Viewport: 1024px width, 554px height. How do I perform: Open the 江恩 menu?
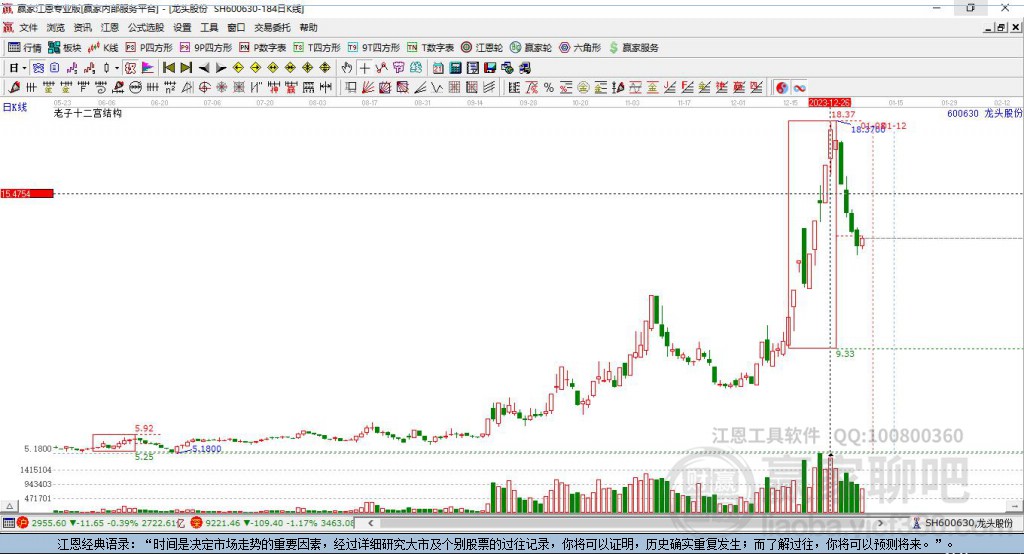click(110, 27)
